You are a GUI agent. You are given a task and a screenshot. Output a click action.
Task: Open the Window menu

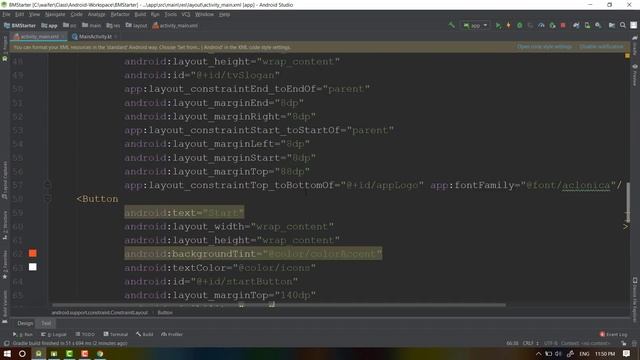click(204, 14)
